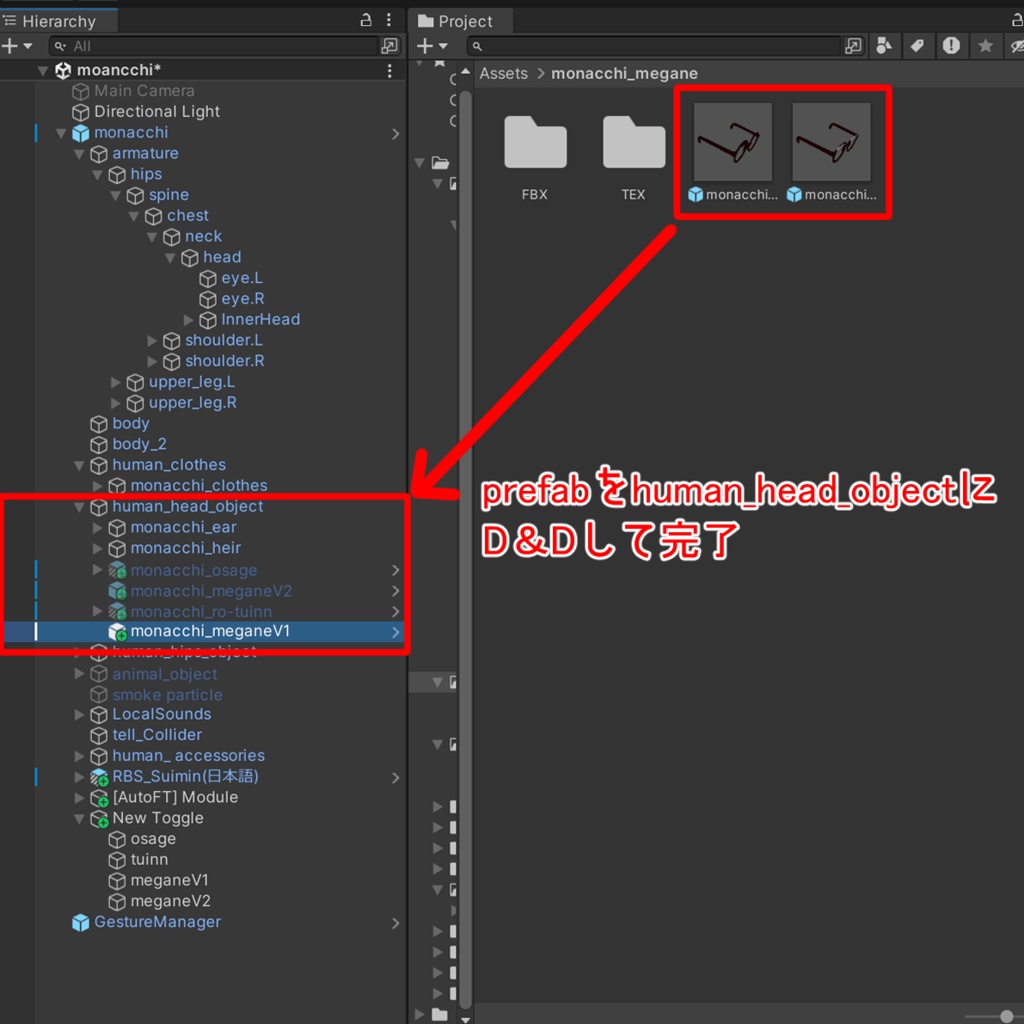Select the Hierarchy tab

(x=50, y=22)
